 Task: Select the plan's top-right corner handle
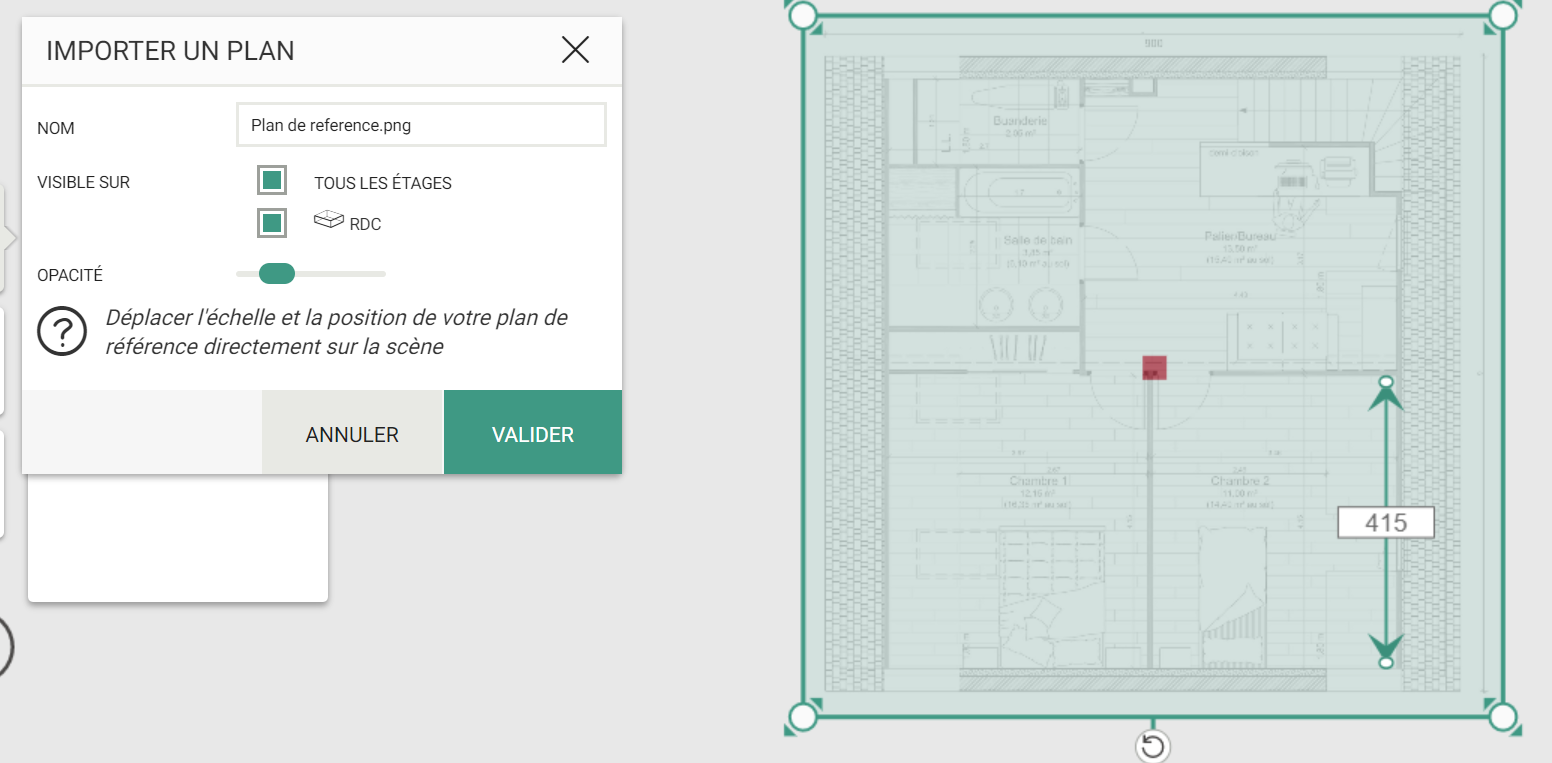tap(1503, 15)
